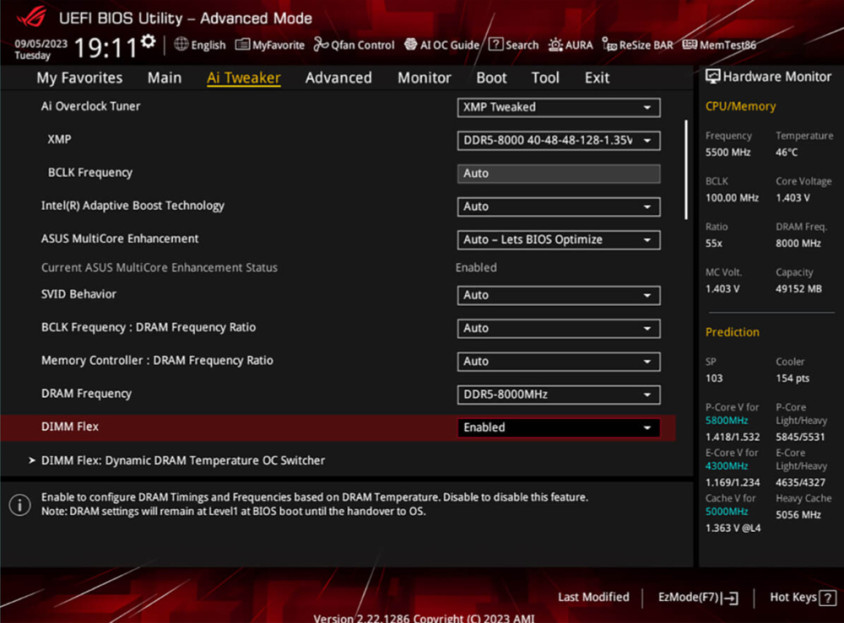Select the DIMM Flex row label

click(x=70, y=427)
